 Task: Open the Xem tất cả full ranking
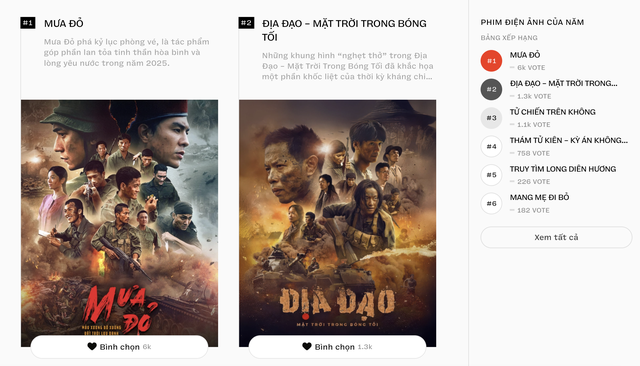point(556,237)
